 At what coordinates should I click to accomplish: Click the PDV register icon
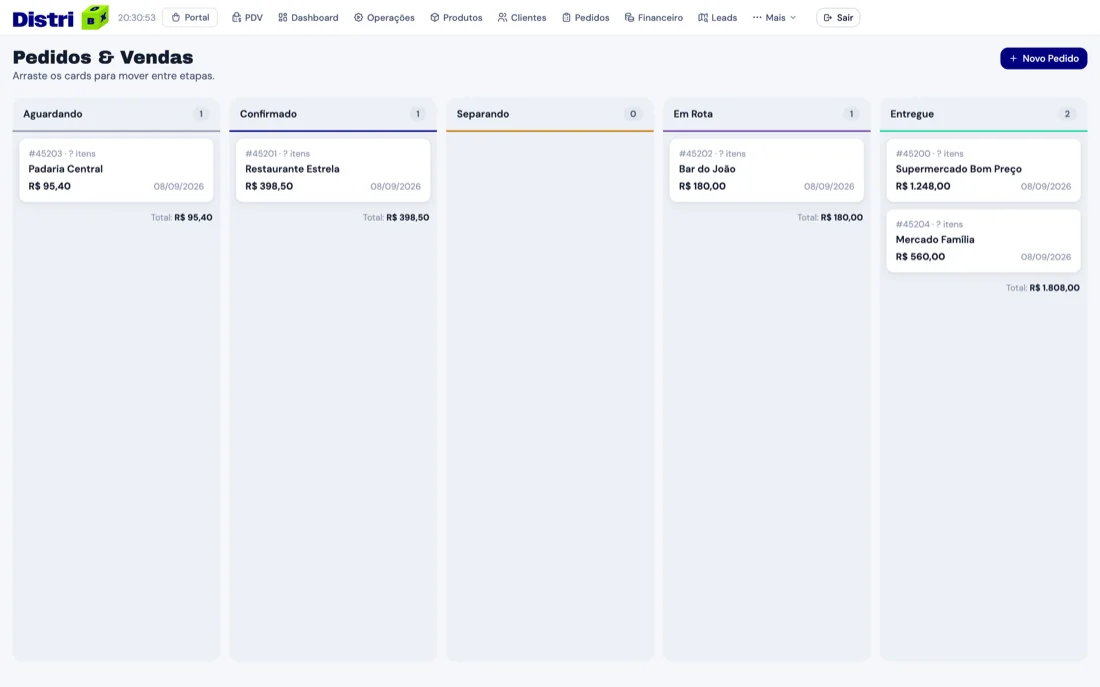click(236, 18)
